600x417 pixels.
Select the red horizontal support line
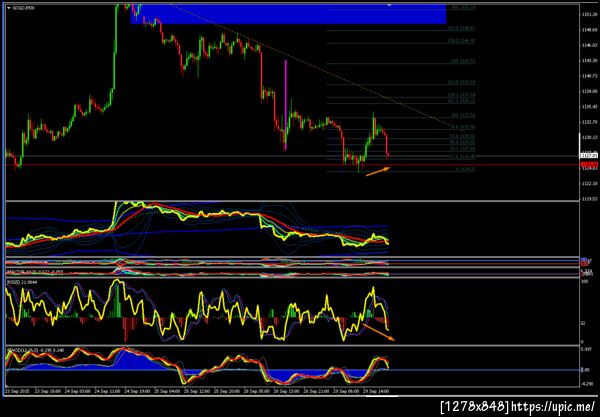(x=291, y=165)
